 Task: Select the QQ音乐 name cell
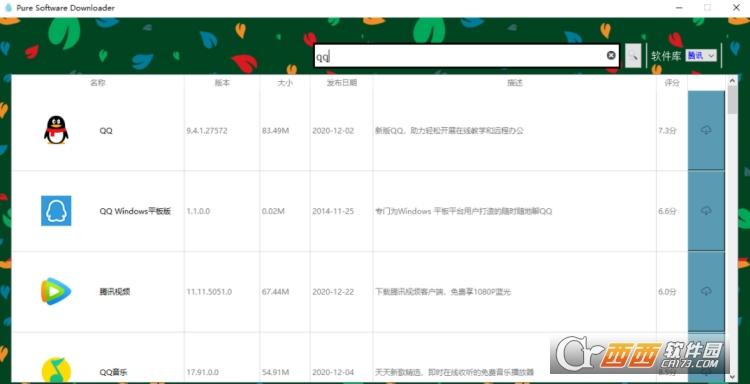pos(113,372)
